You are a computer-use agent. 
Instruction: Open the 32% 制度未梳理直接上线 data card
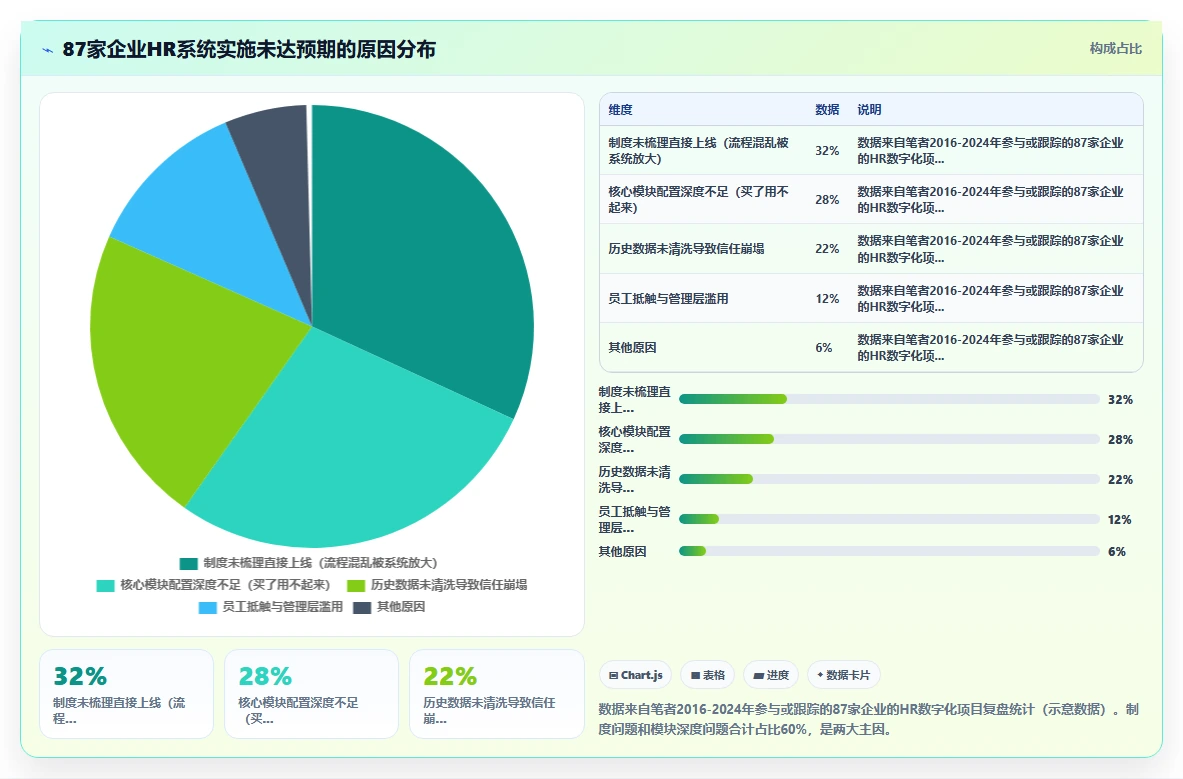pyautogui.click(x=126, y=694)
